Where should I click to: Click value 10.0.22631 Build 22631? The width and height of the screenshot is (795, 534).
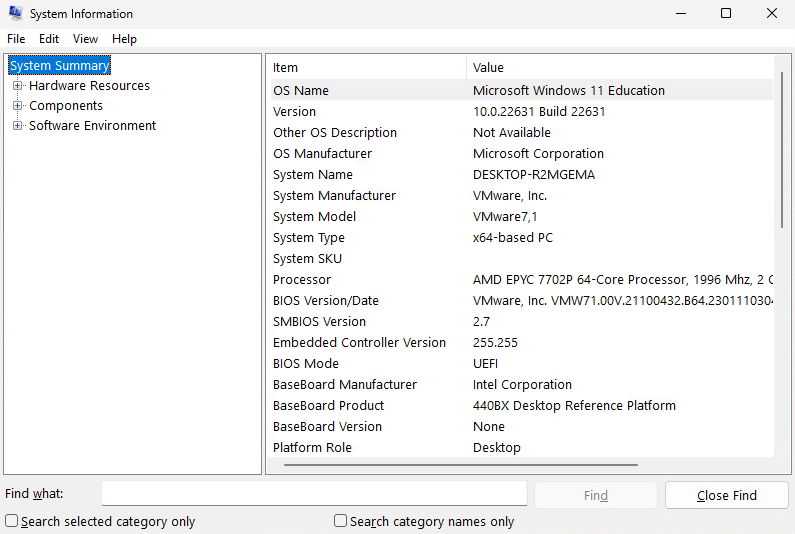coord(539,112)
